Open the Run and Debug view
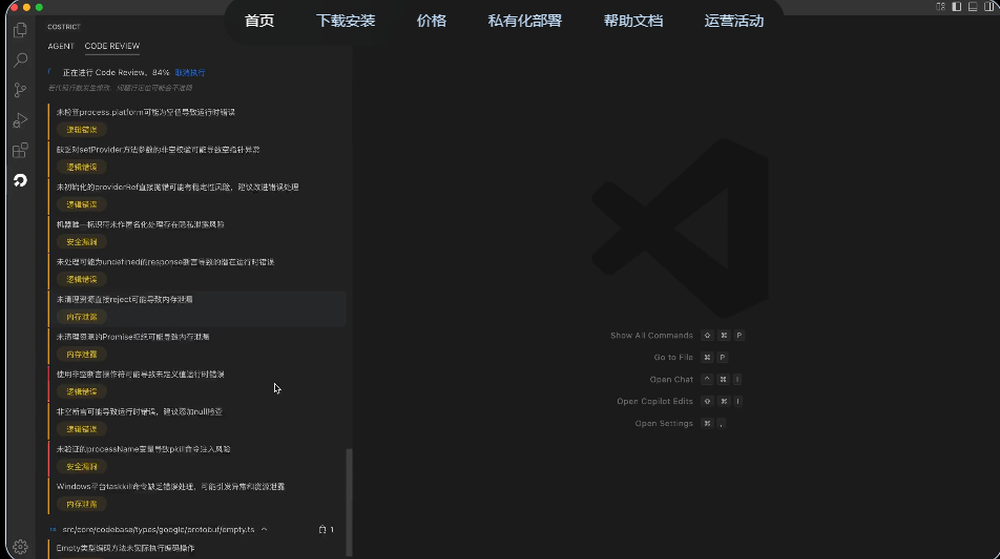Screen dimensions: 1000x559 (20, 120)
